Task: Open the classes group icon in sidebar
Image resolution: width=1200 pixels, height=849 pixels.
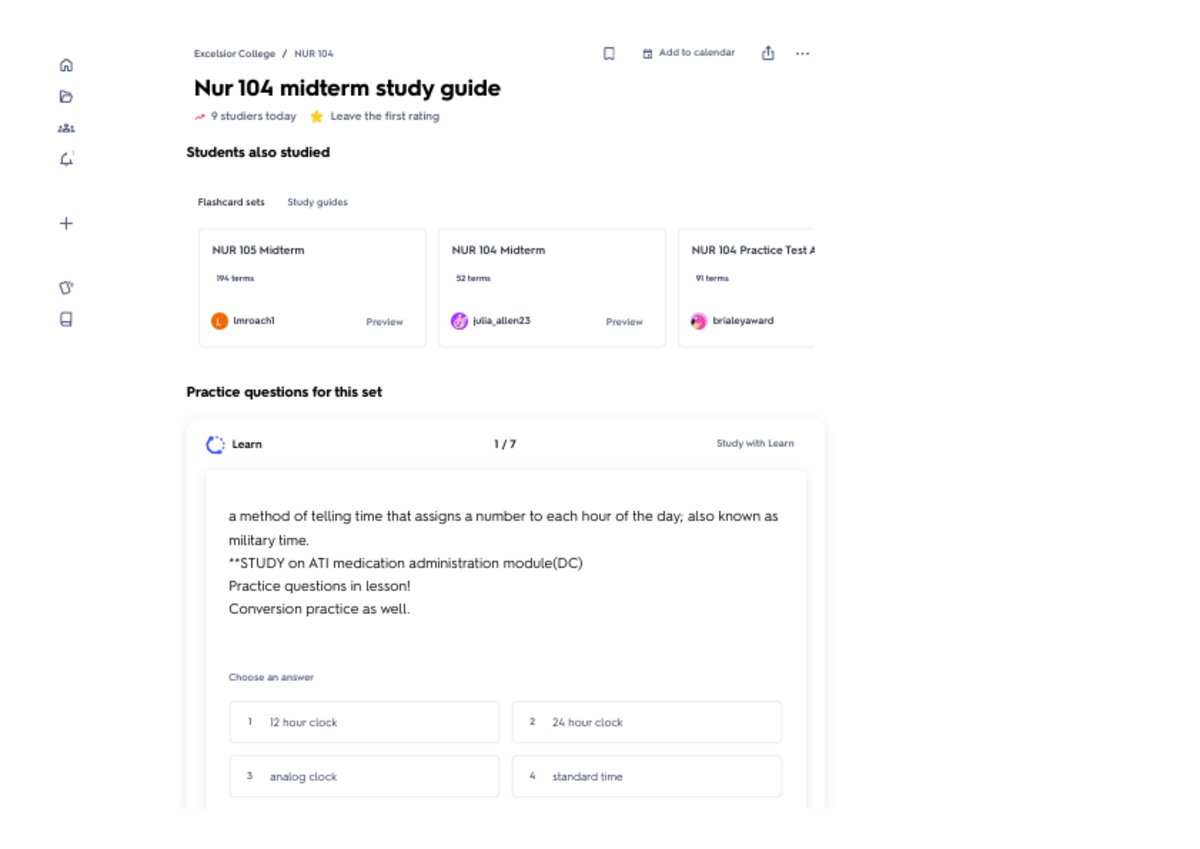Action: tap(66, 128)
